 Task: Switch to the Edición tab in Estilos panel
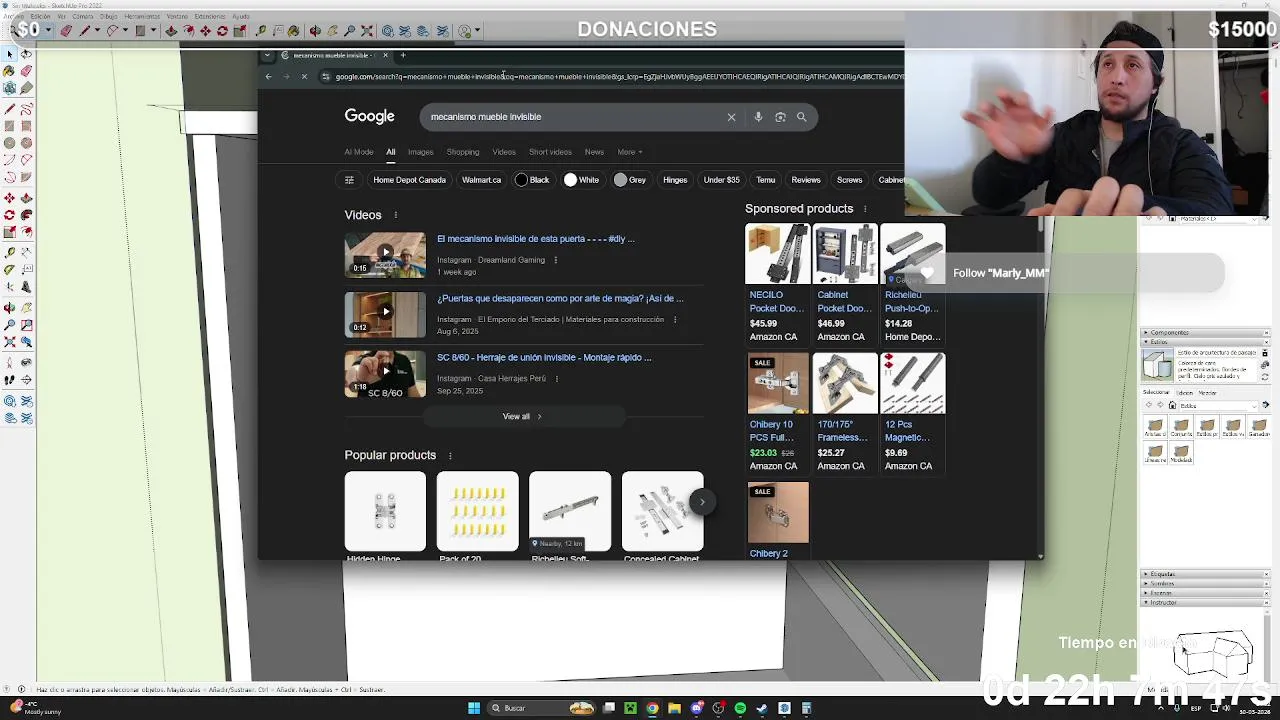[x=1184, y=393]
